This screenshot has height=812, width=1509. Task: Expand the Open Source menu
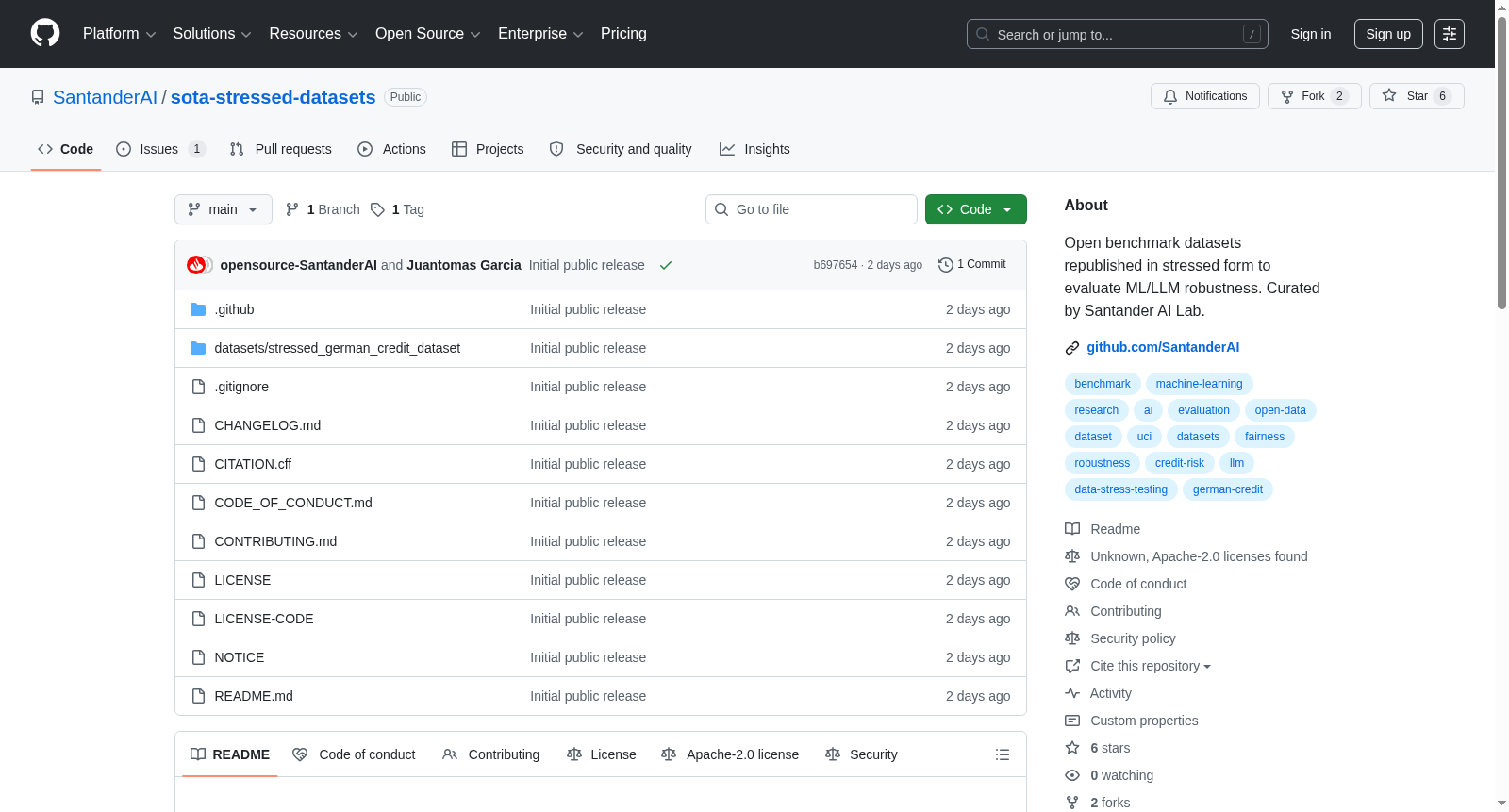tap(428, 34)
